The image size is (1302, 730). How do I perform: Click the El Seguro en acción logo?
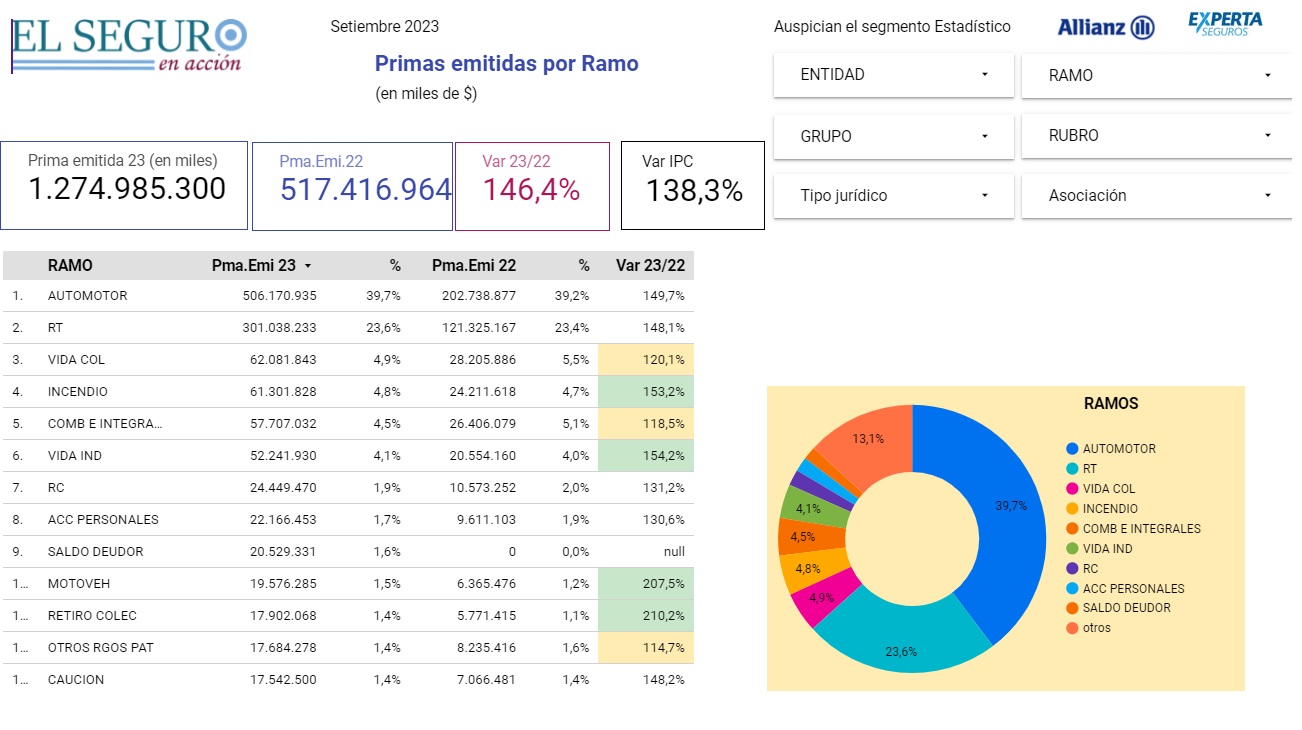click(128, 45)
